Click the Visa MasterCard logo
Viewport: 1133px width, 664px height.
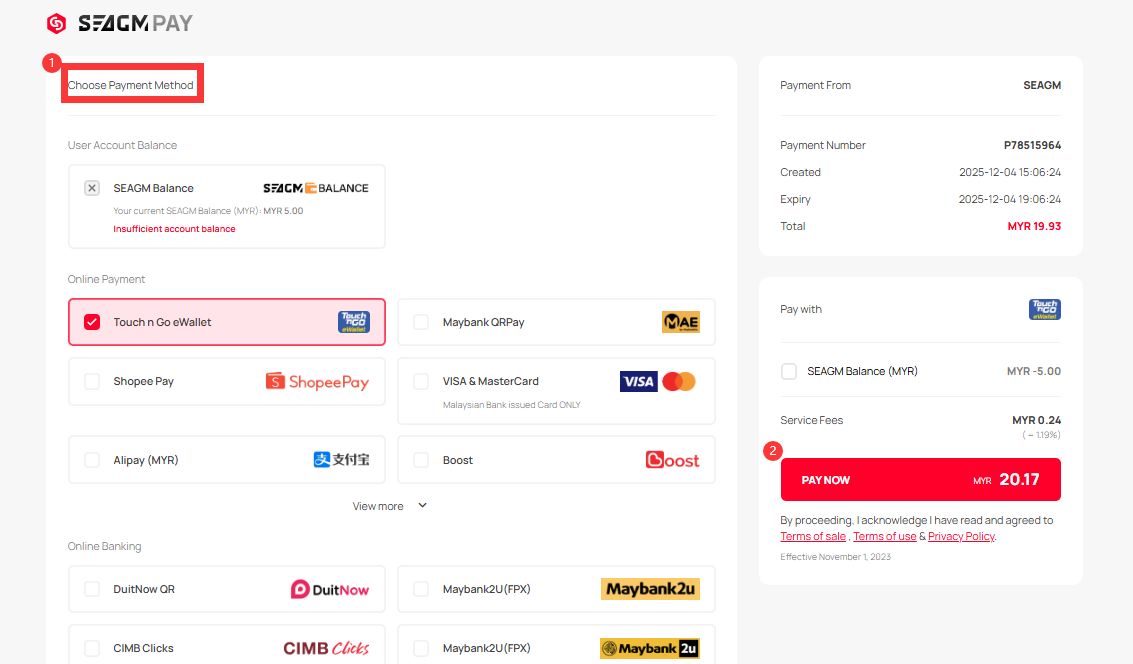(657, 381)
